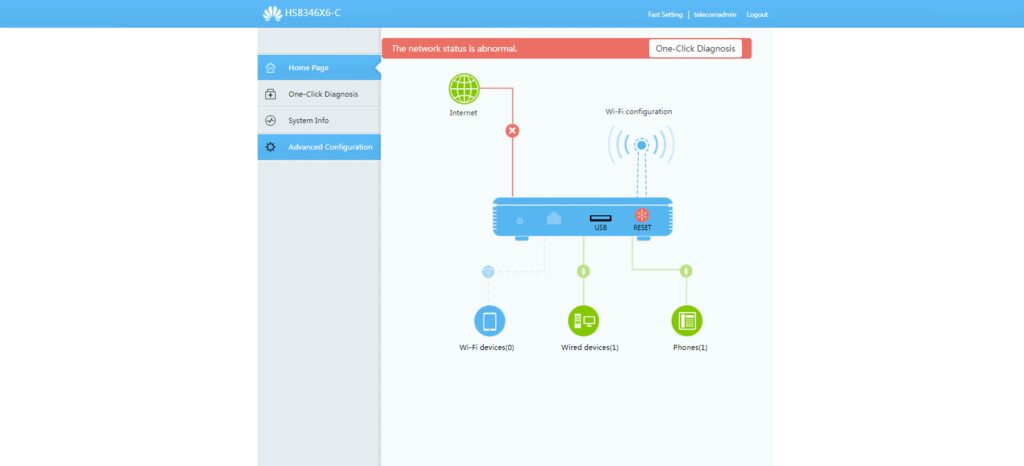Open the Phones icon
Viewport: 1024px width, 466px height.
[686, 321]
